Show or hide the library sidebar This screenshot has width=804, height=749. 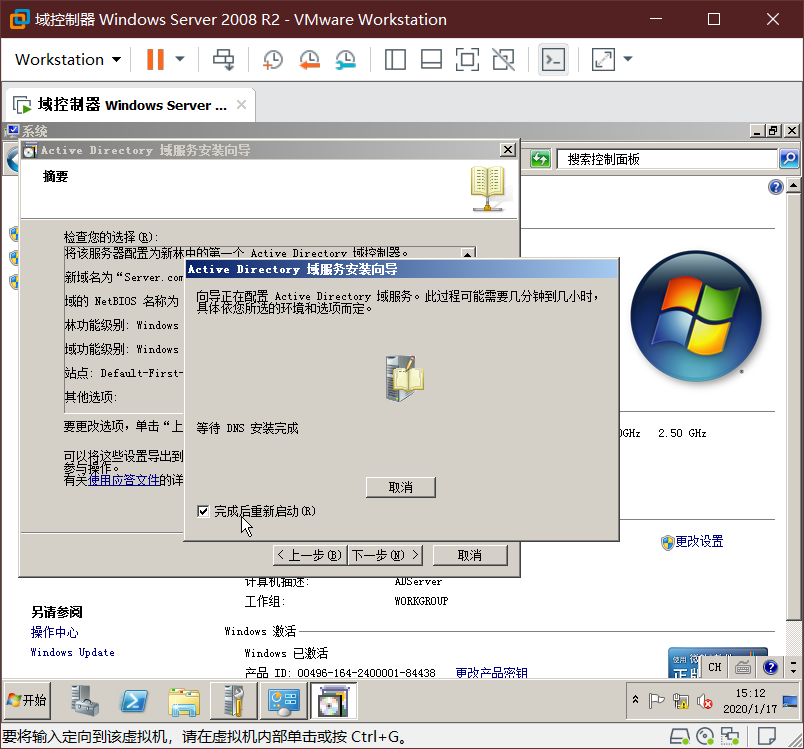(395, 59)
